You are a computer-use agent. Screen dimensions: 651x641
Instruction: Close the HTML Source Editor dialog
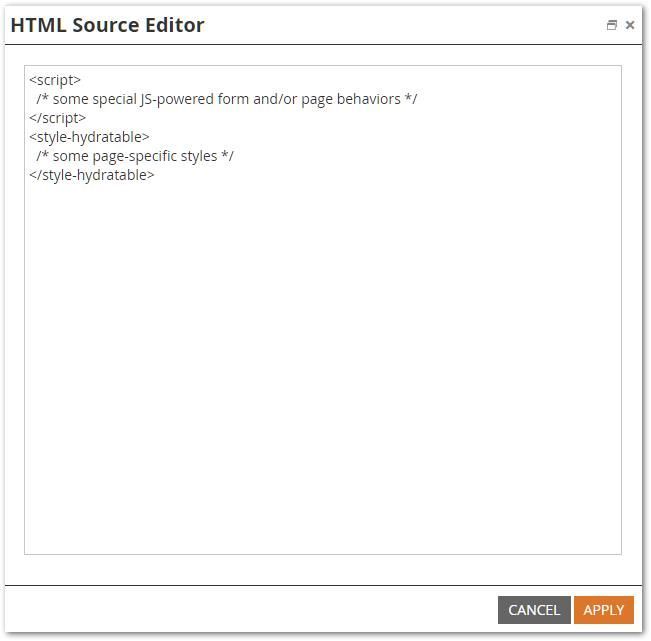click(630, 25)
